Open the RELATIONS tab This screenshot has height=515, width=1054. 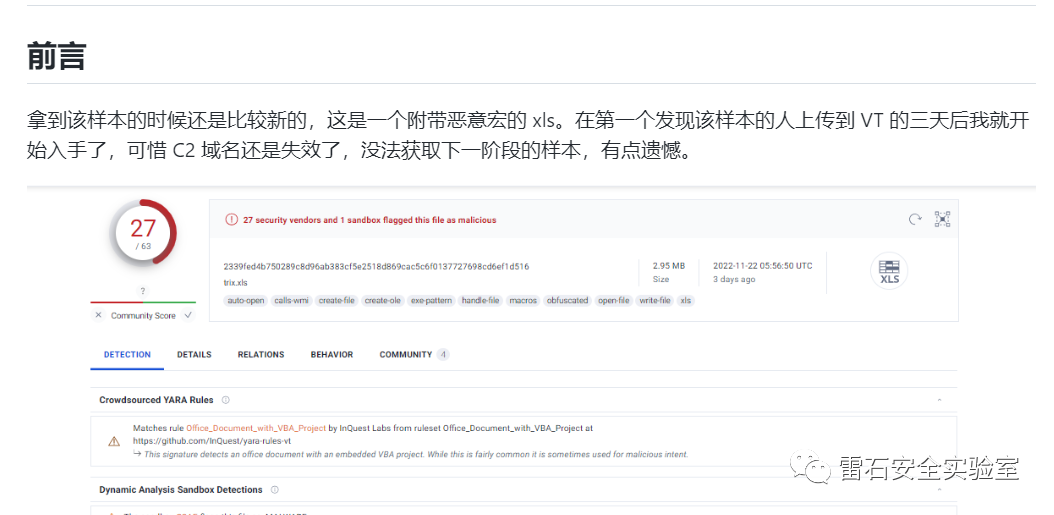(x=261, y=354)
